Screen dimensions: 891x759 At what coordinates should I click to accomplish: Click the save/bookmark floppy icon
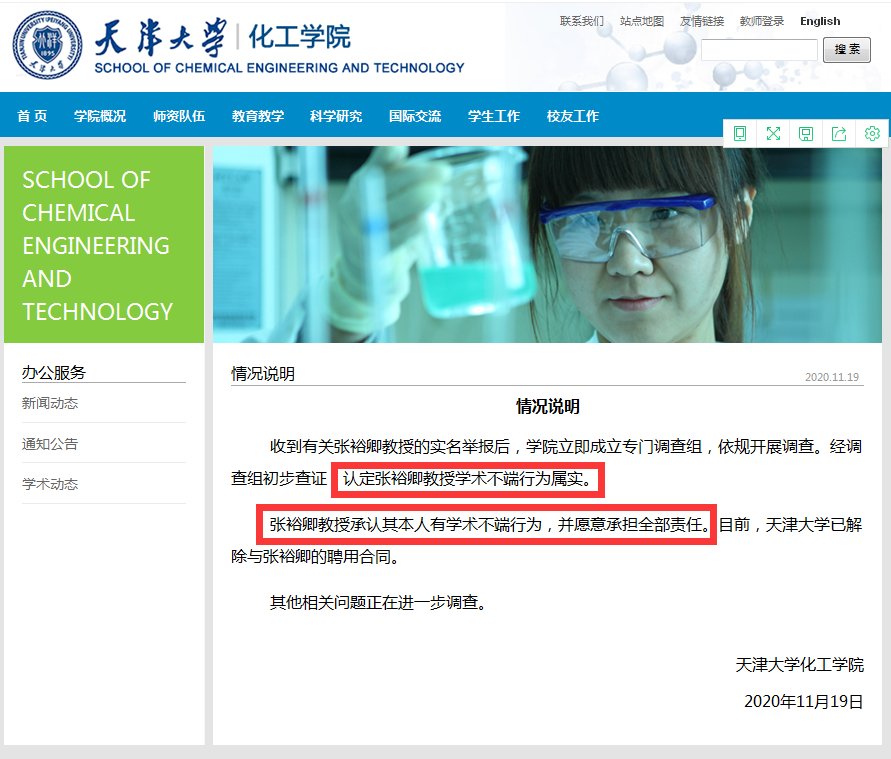(x=806, y=133)
